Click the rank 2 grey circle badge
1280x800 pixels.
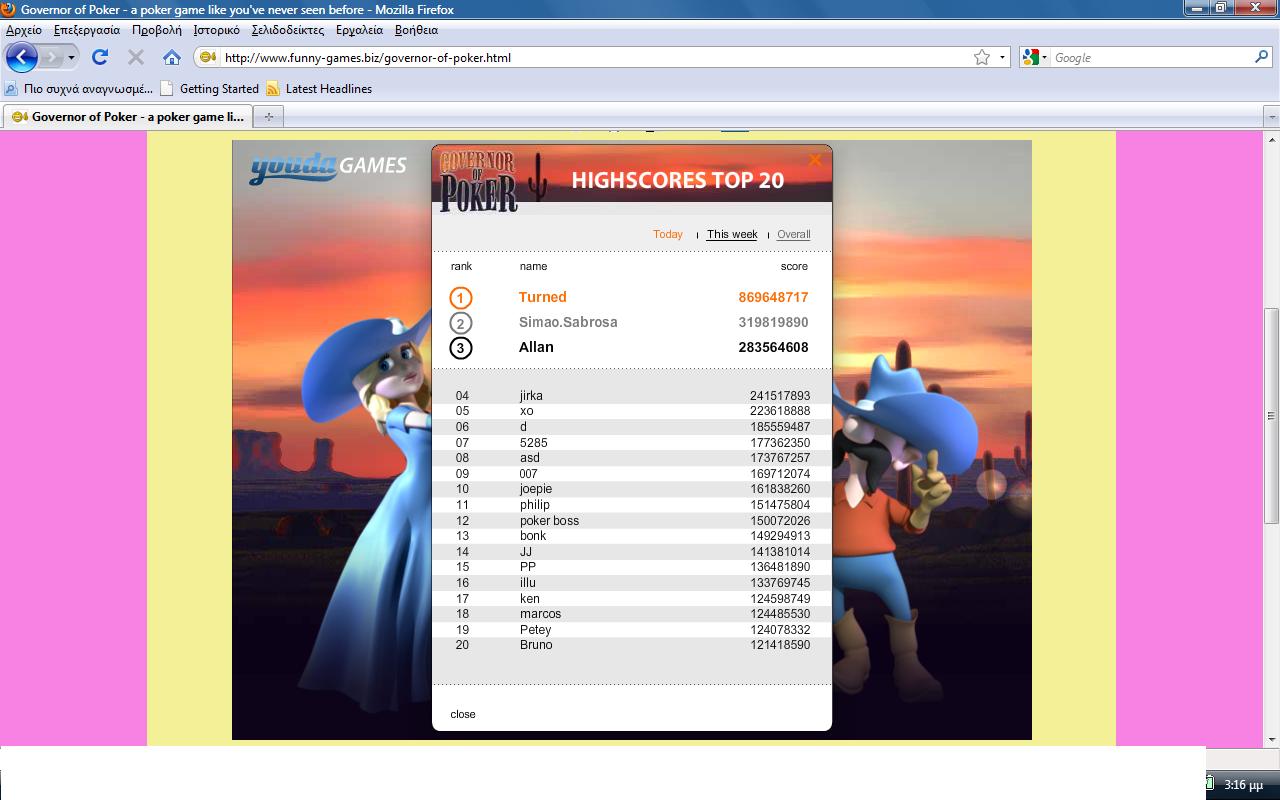click(460, 323)
